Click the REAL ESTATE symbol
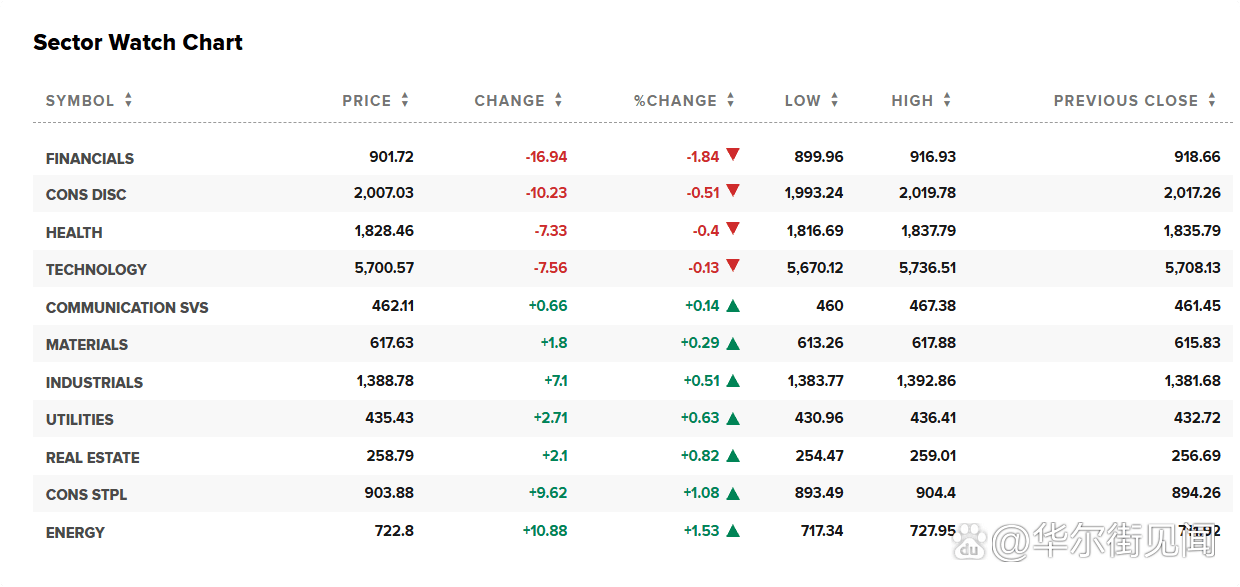 coord(93,458)
